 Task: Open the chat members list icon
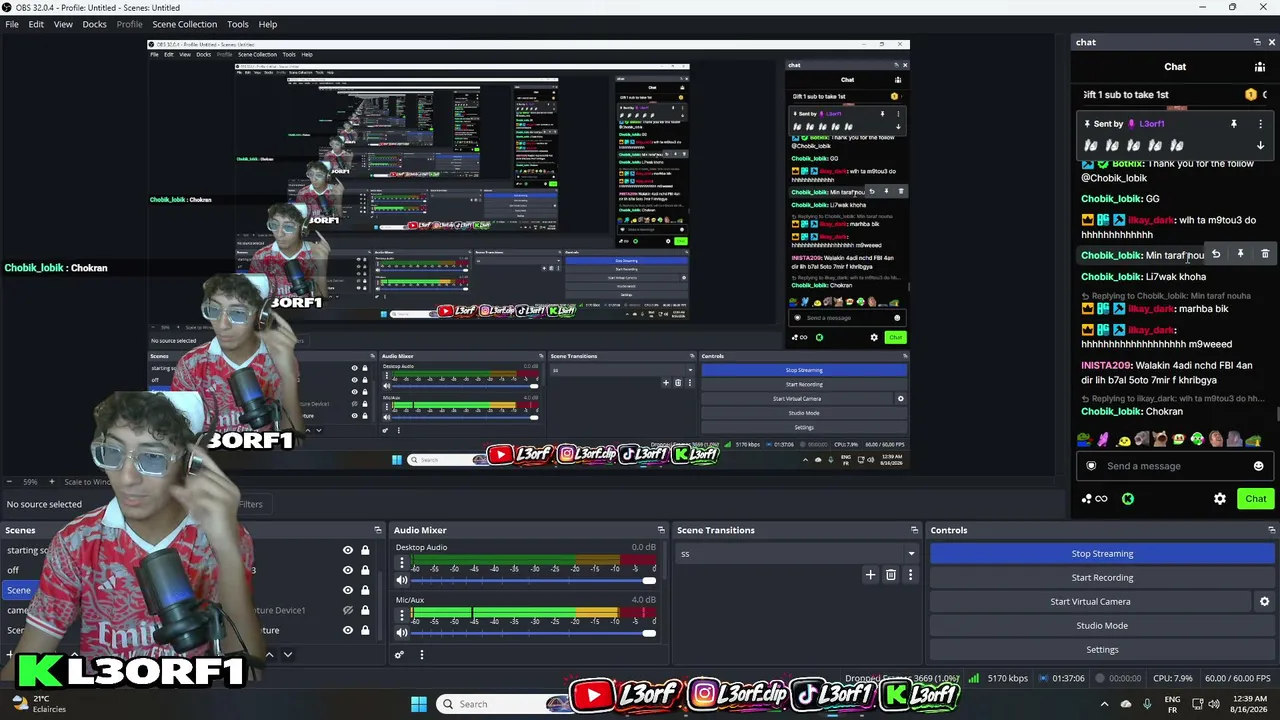(x=1260, y=67)
